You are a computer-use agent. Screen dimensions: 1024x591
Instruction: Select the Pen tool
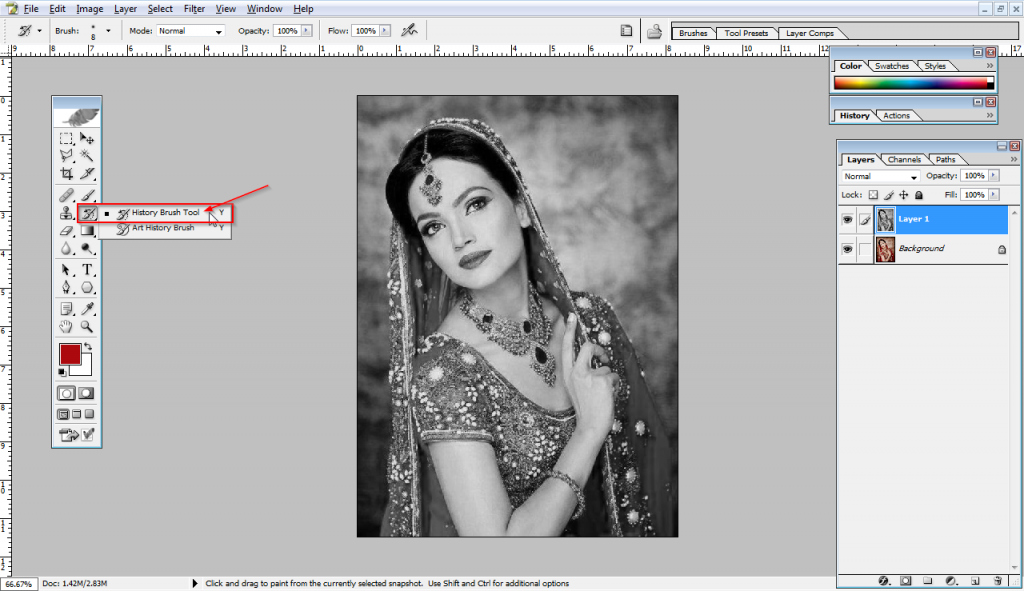click(66, 287)
